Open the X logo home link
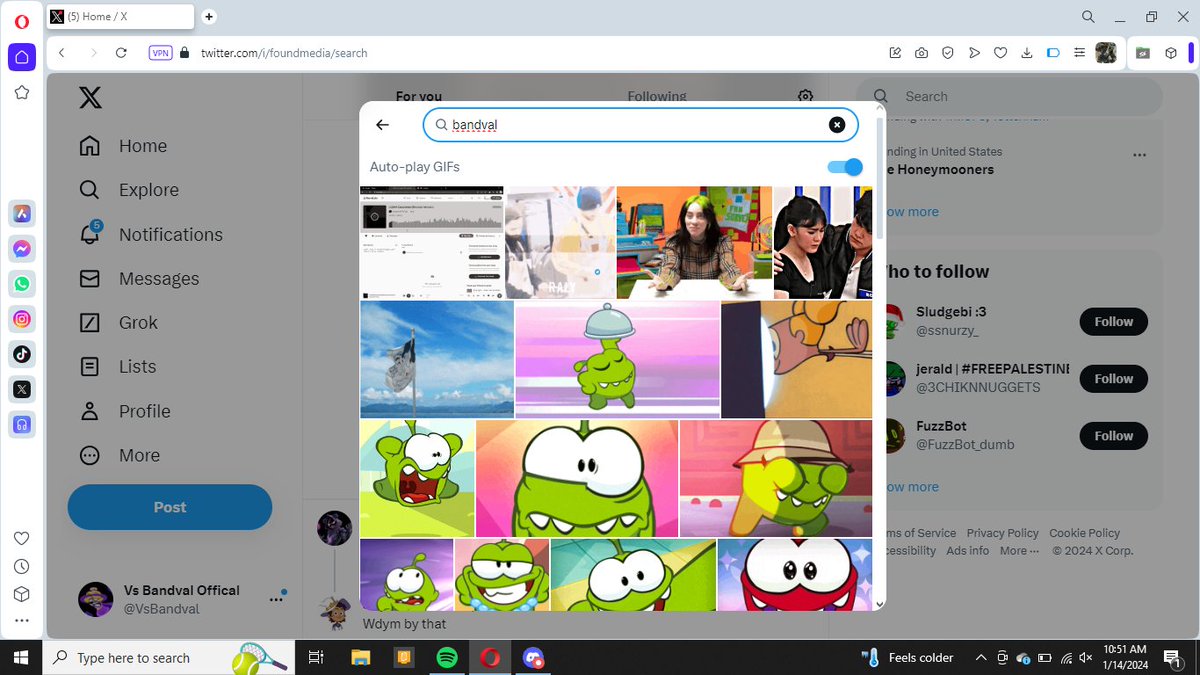This screenshot has height=675, width=1200. point(90,97)
